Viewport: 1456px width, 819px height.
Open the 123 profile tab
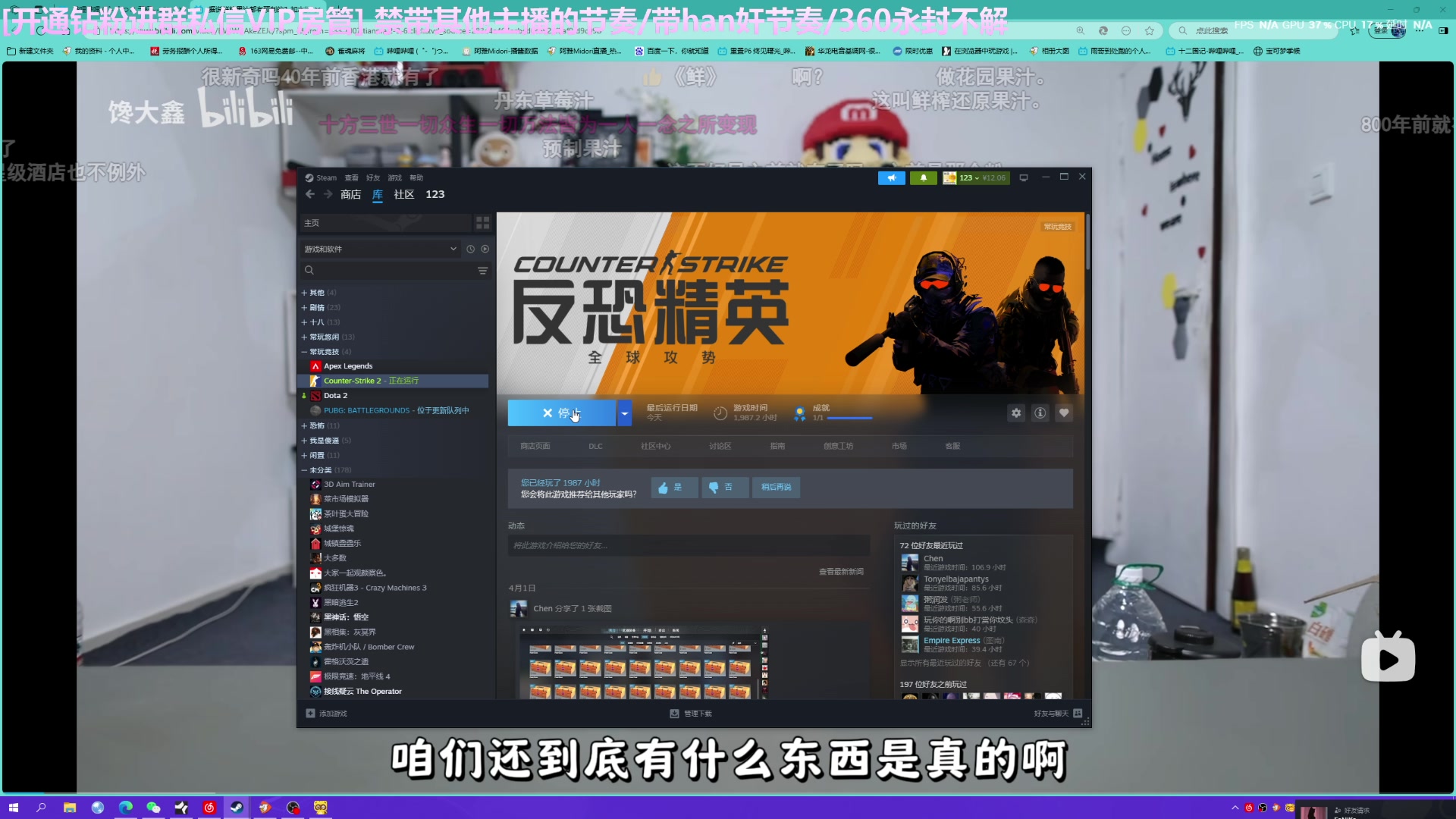point(435,194)
